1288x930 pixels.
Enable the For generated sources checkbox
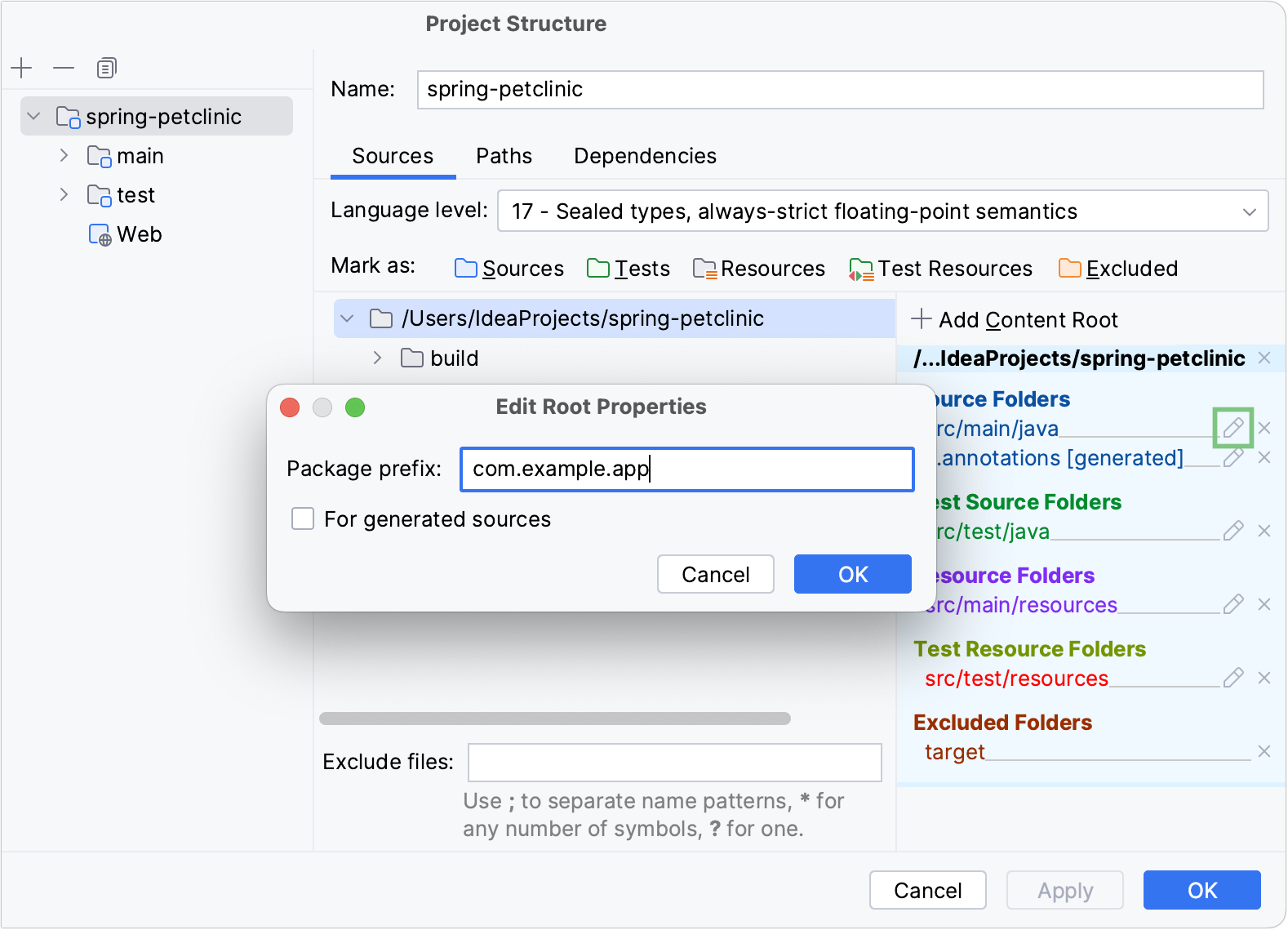pos(303,518)
